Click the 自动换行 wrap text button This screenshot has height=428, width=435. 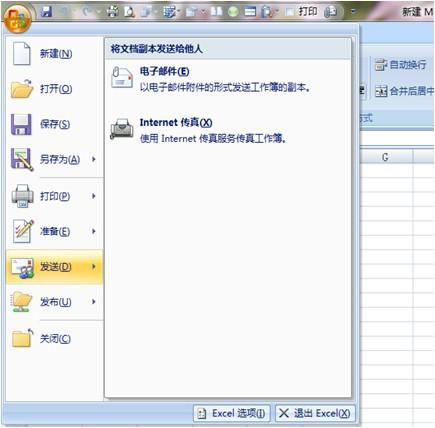tap(401, 65)
